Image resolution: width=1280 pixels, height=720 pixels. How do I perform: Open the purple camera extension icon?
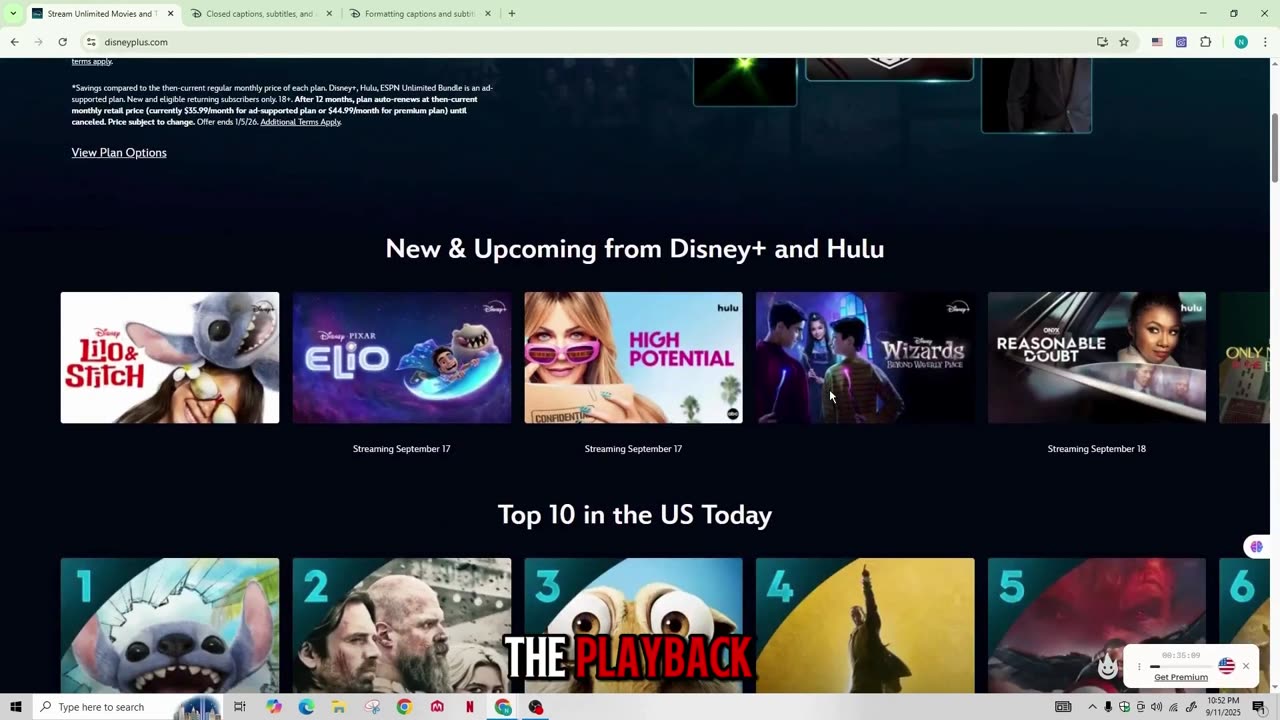click(1181, 42)
